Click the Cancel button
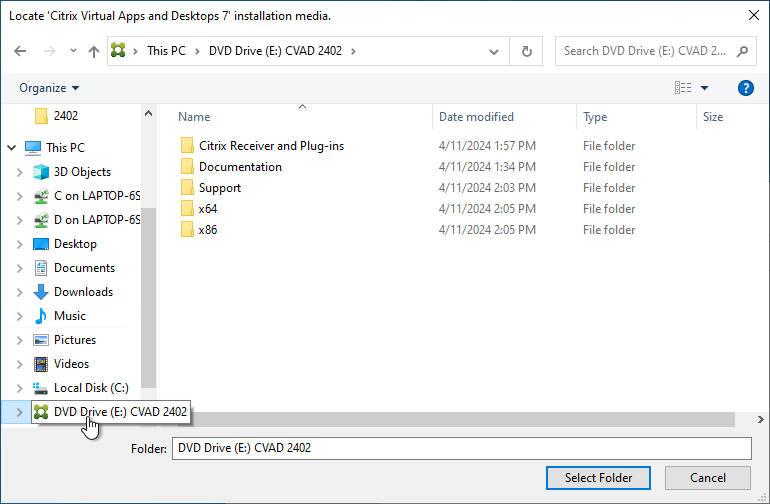Image resolution: width=770 pixels, height=504 pixels. 707,478
